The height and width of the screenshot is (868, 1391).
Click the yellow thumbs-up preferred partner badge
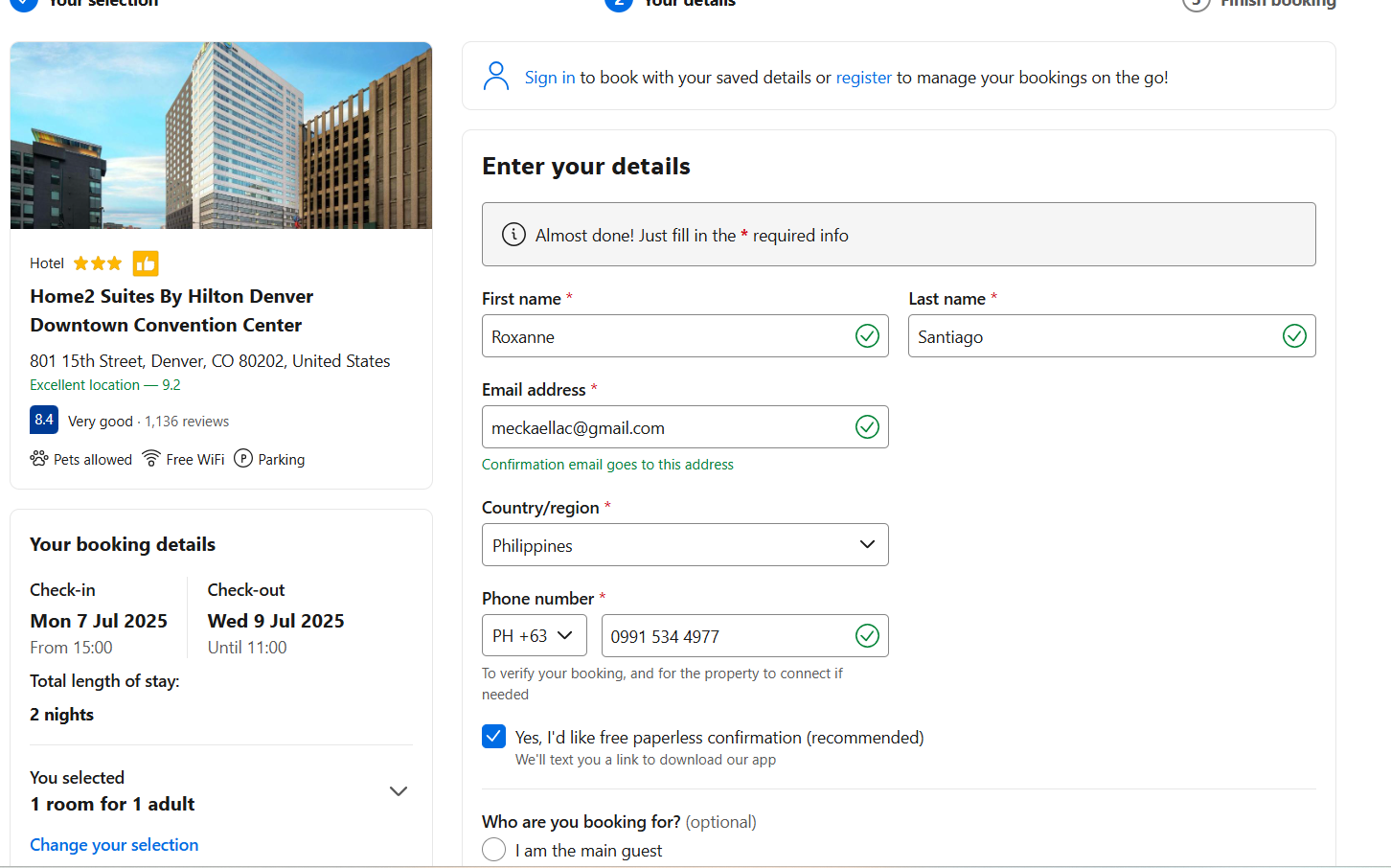click(x=146, y=263)
